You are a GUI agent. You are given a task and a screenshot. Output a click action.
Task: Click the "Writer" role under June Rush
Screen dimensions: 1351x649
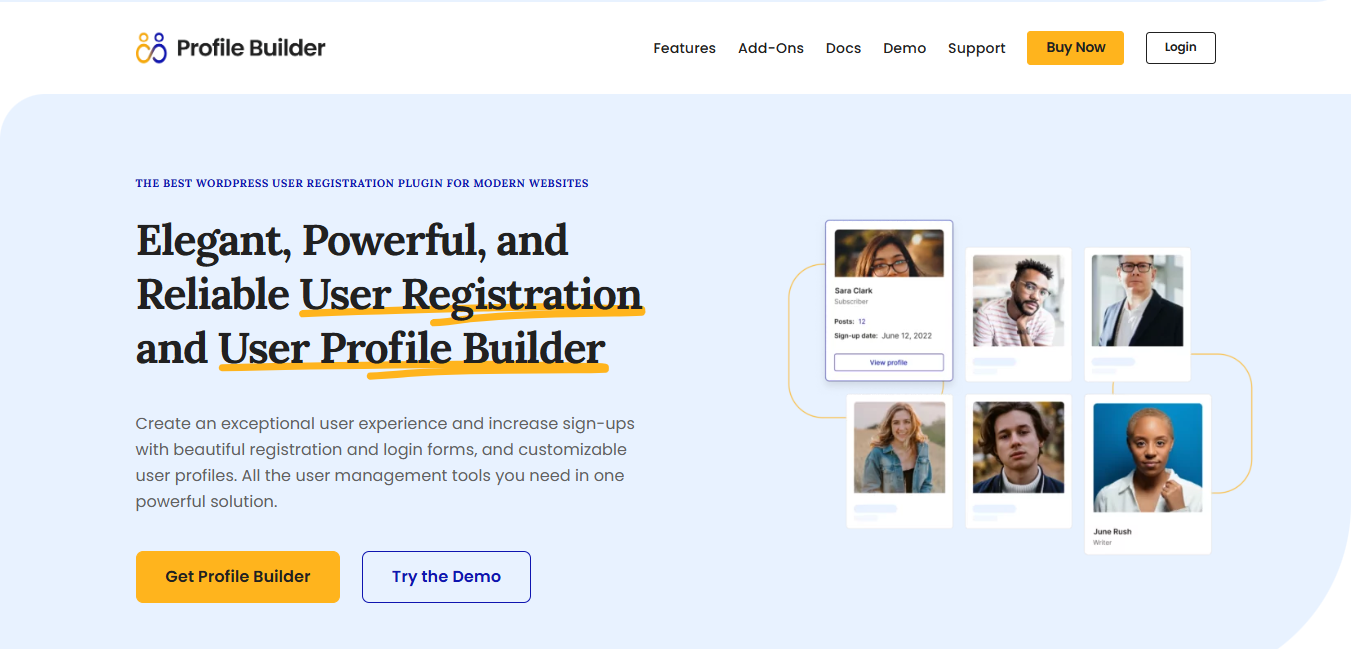[1102, 542]
